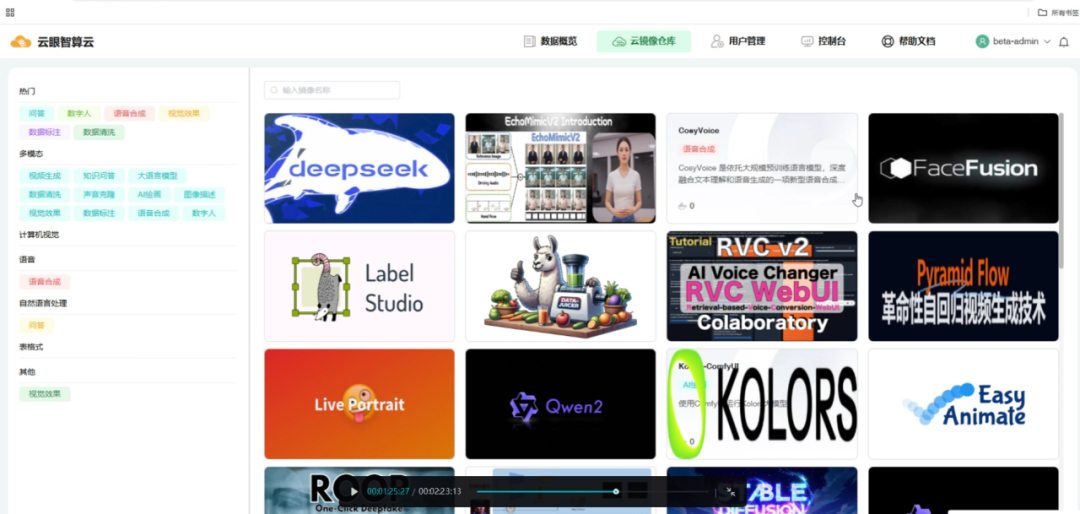Click the 00:01:25:27 elapsed time text
This screenshot has height=514, width=1080.
pos(388,491)
